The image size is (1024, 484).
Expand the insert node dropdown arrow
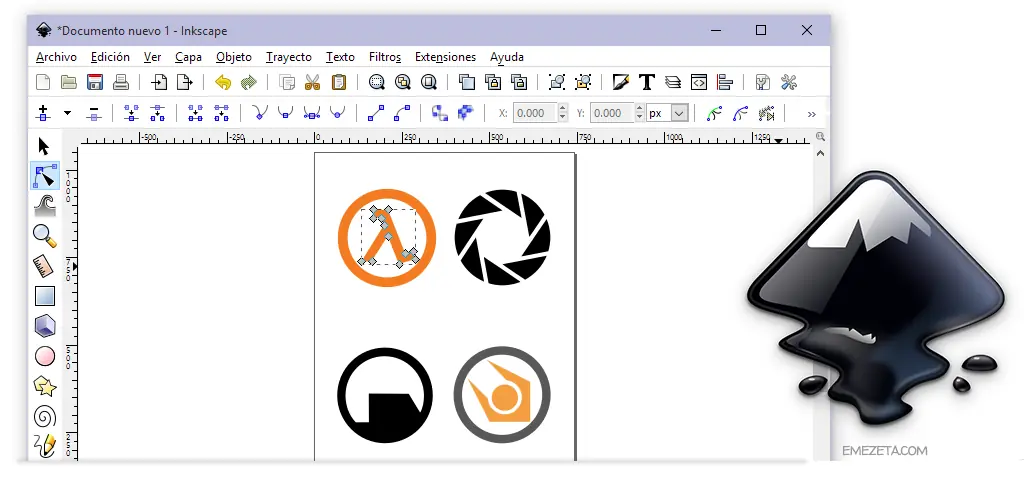(68, 113)
